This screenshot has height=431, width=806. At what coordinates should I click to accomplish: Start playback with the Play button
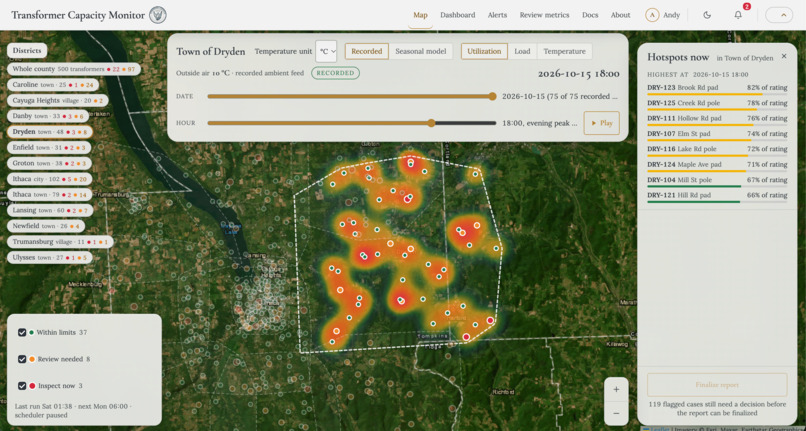601,123
